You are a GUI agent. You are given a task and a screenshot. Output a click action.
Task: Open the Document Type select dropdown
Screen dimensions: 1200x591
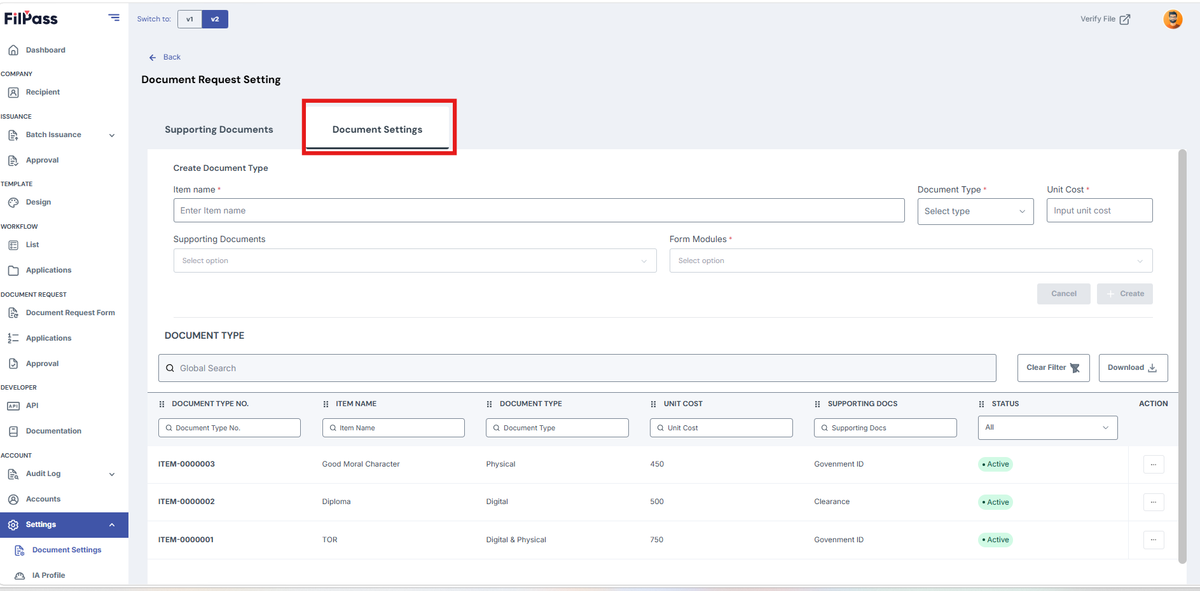[x=975, y=211]
